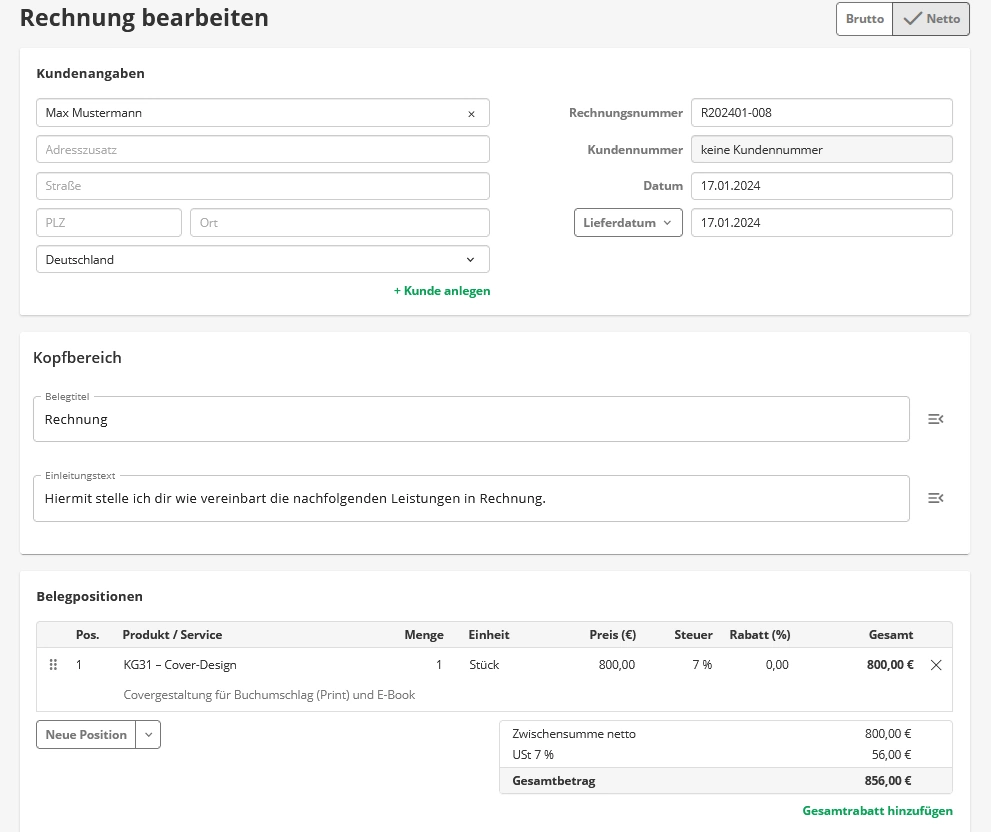Viewport: 991px width, 832px height.
Task: Open text template icon beside Belegtitel
Action: pyautogui.click(x=935, y=419)
